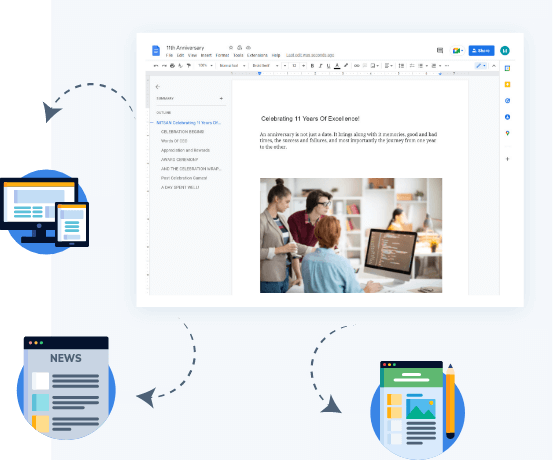Print the document using printer icon
The width and height of the screenshot is (554, 460).
[x=172, y=66]
